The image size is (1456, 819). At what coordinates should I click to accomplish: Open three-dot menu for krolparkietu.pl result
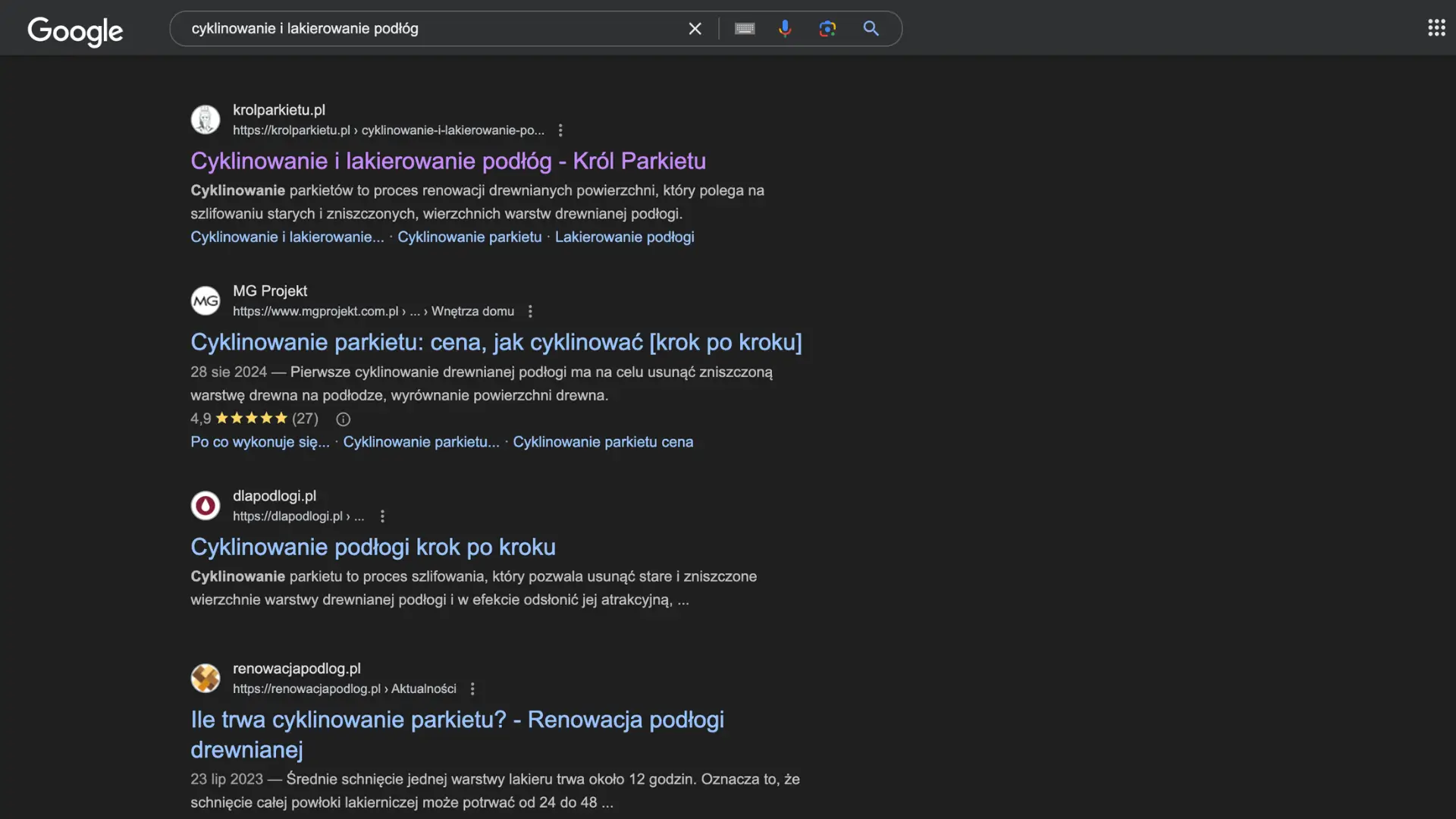tap(560, 130)
